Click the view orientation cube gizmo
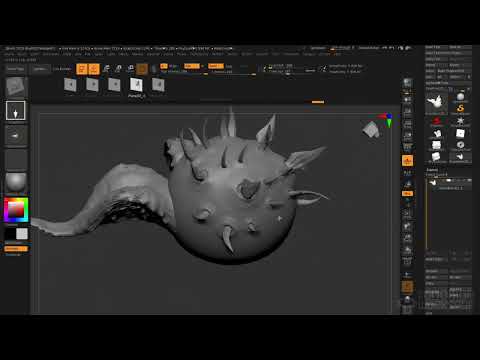Screen dimensions: 480x360 pyautogui.click(x=371, y=129)
